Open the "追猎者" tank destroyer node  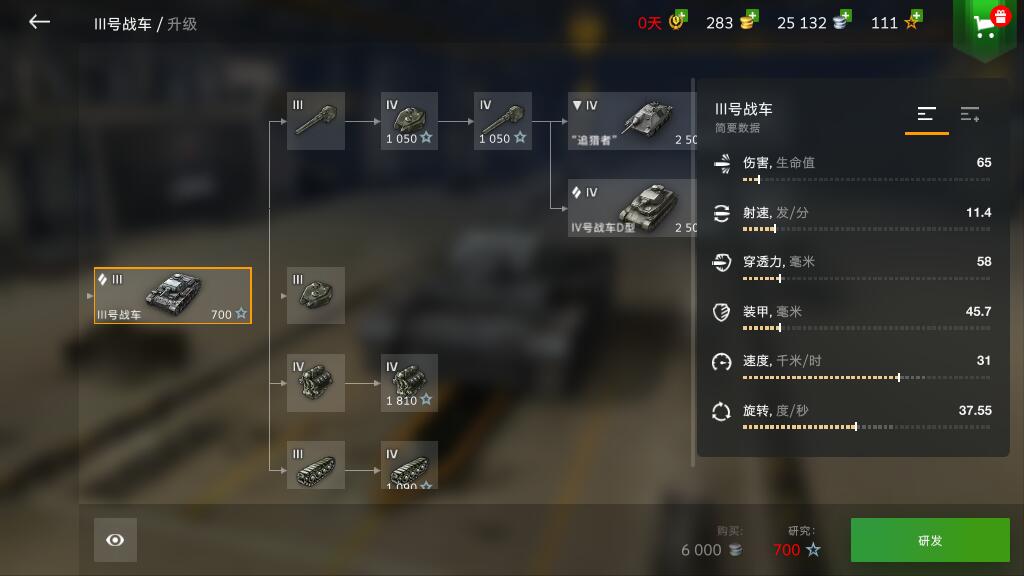tap(632, 121)
